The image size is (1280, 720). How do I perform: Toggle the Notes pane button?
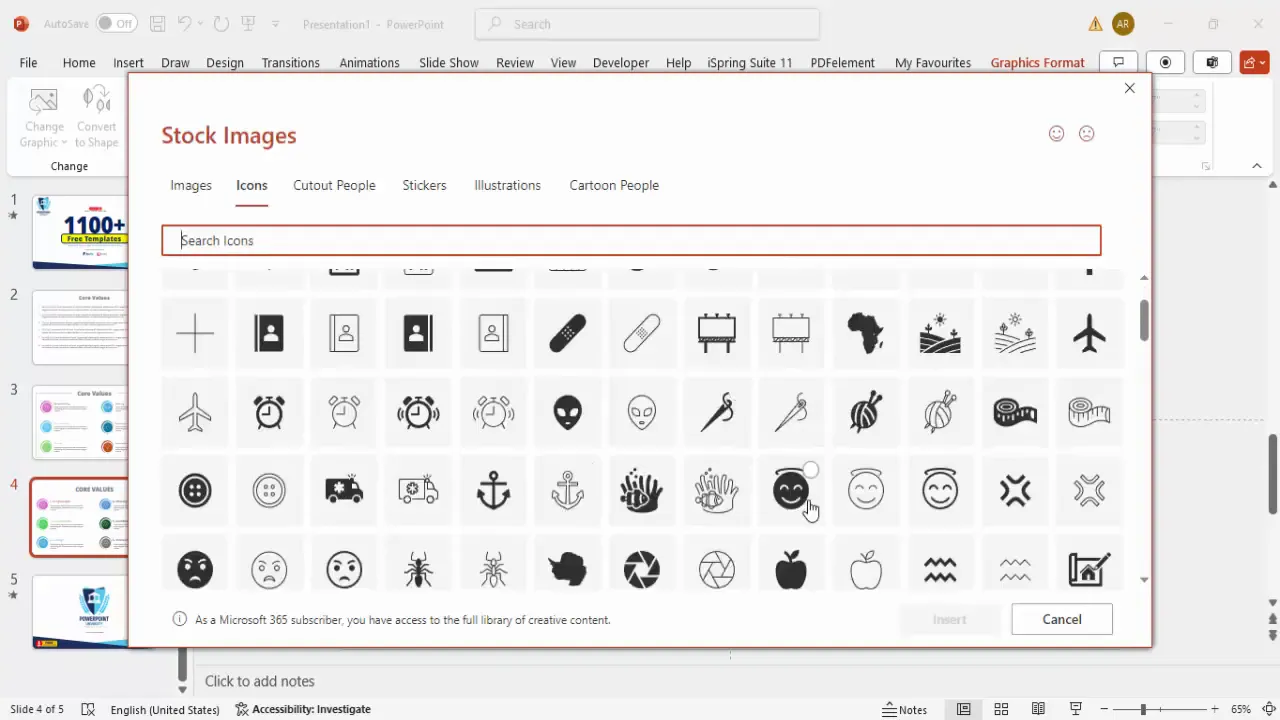click(905, 709)
